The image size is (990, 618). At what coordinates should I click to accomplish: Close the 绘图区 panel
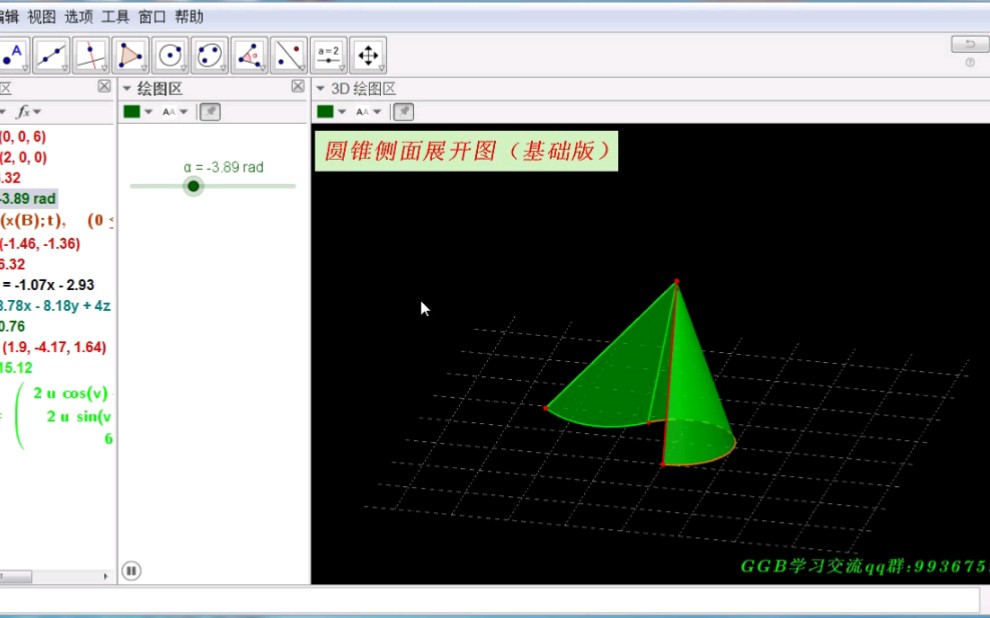click(x=296, y=88)
